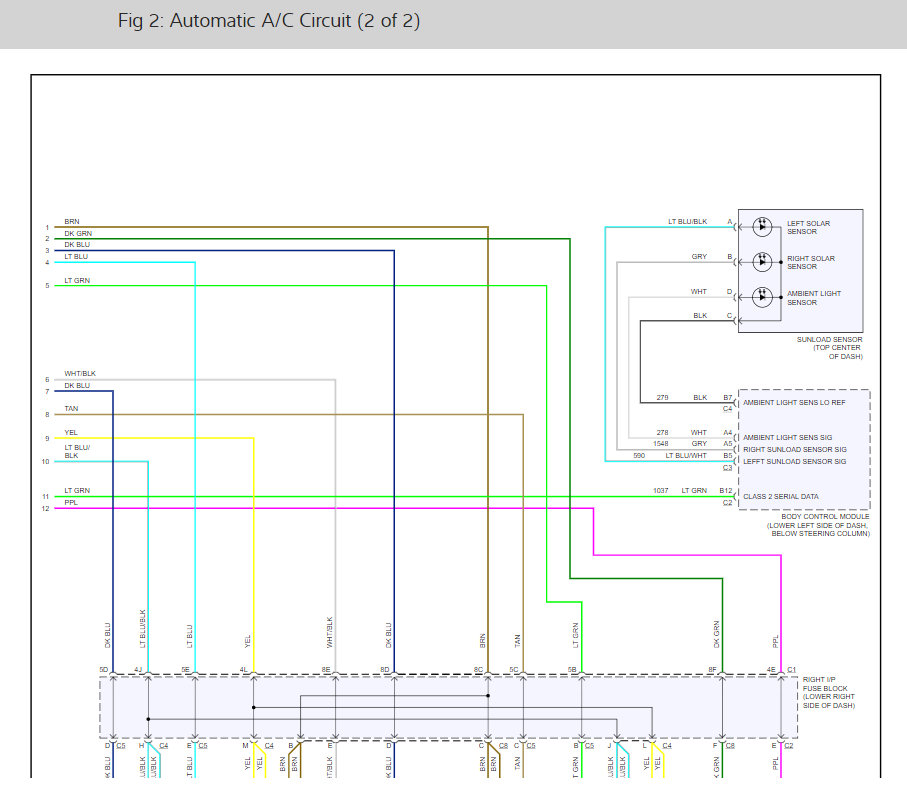Click the 'BODY CONTROL MODULE' caption
The height and width of the screenshot is (803, 907).
point(818,525)
